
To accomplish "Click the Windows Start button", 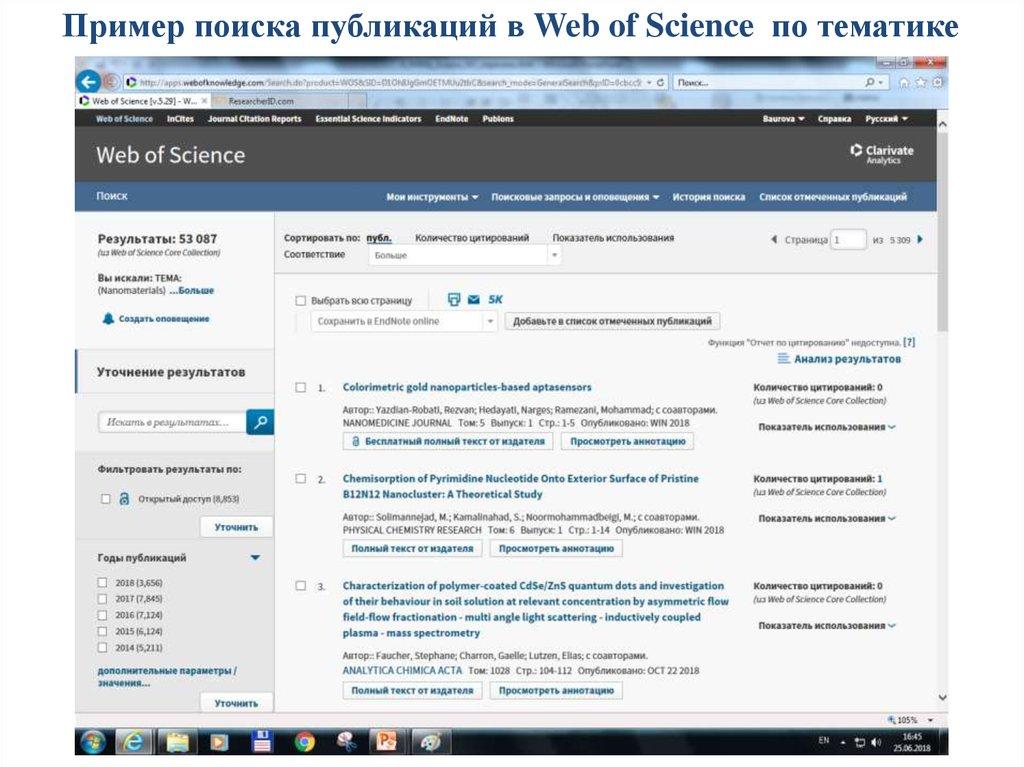I will click(x=93, y=742).
